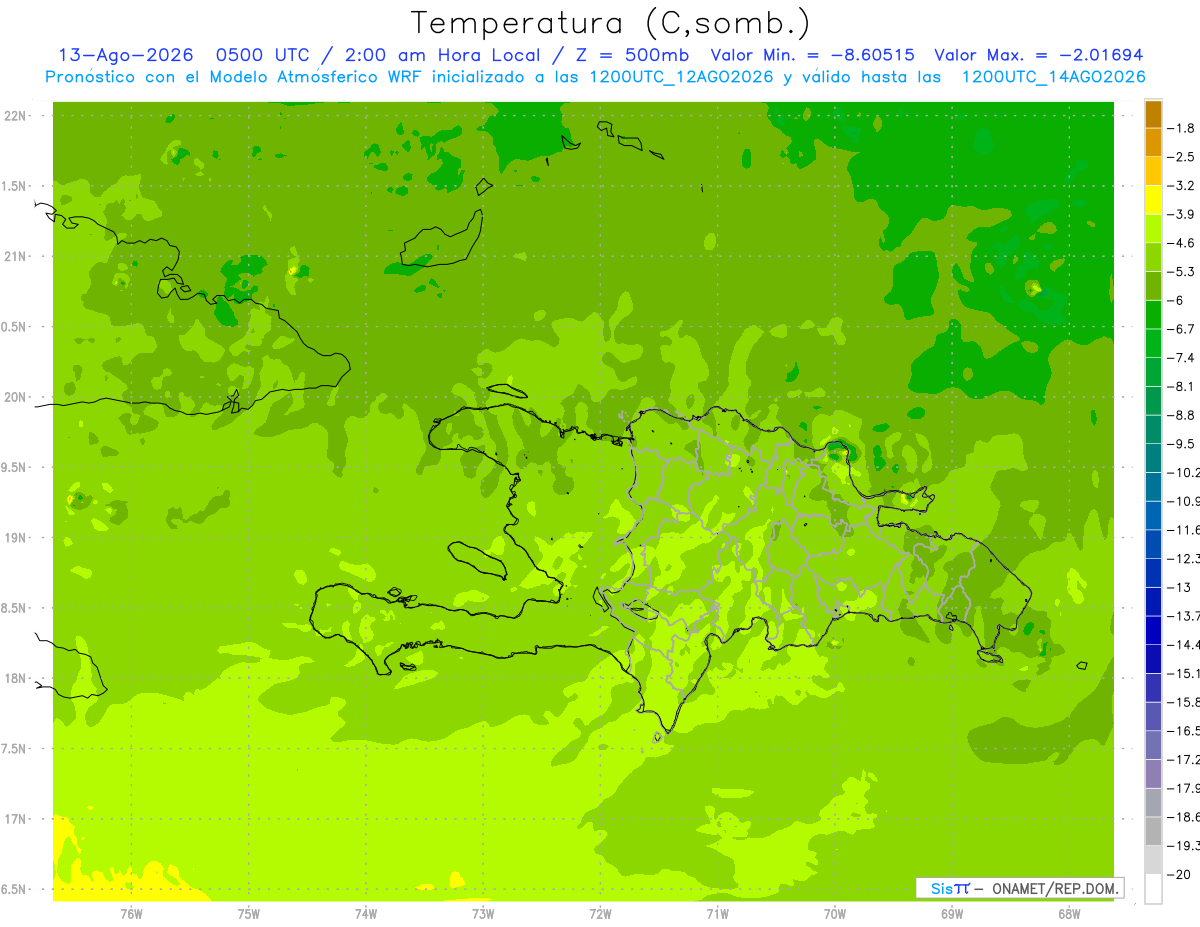Pick the brown-orange swatch above -1.8
The width and height of the screenshot is (1200, 927).
[x=1153, y=114]
